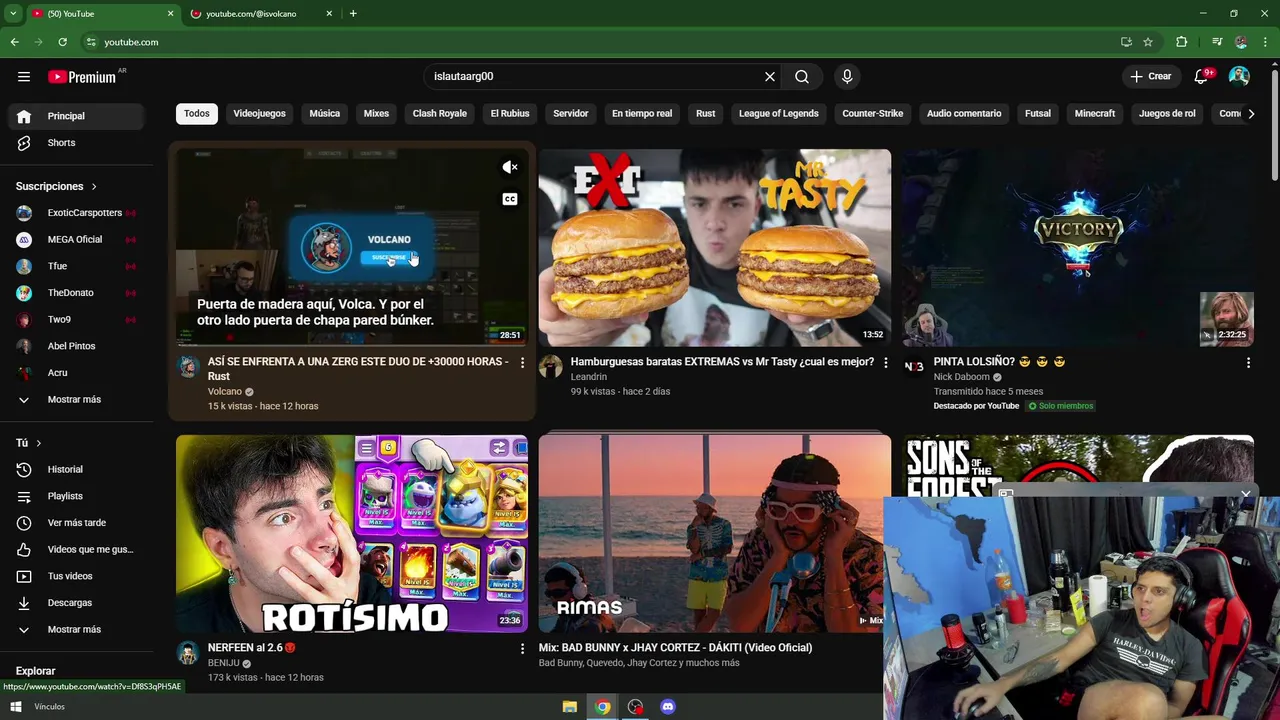This screenshot has height=720, width=1280.
Task: Open Historial in the sidebar
Action: 77,470
